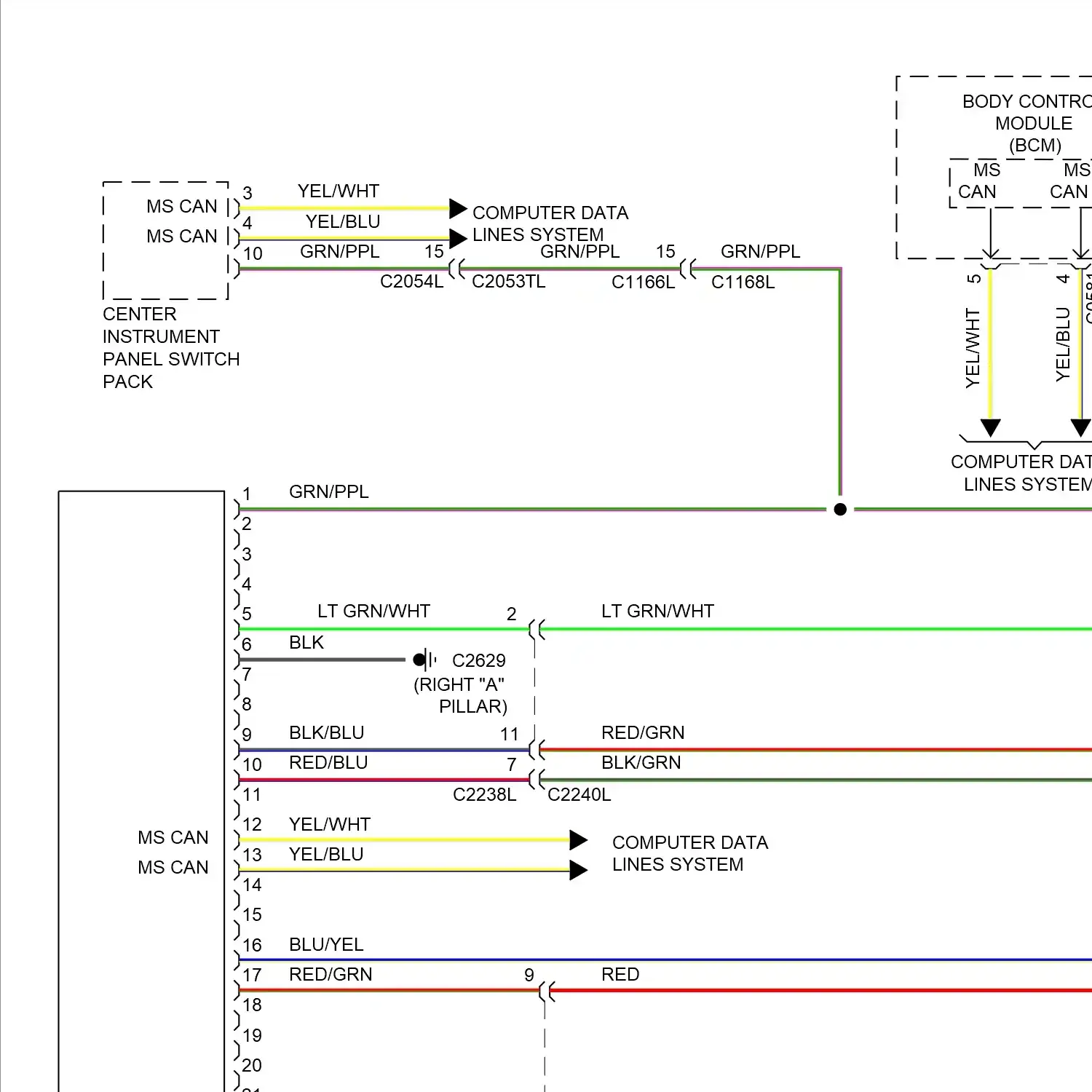Click the arrowhead ending switch pack YEL/BLU wire
Viewport: 1092px width, 1092px height.
coord(458,238)
